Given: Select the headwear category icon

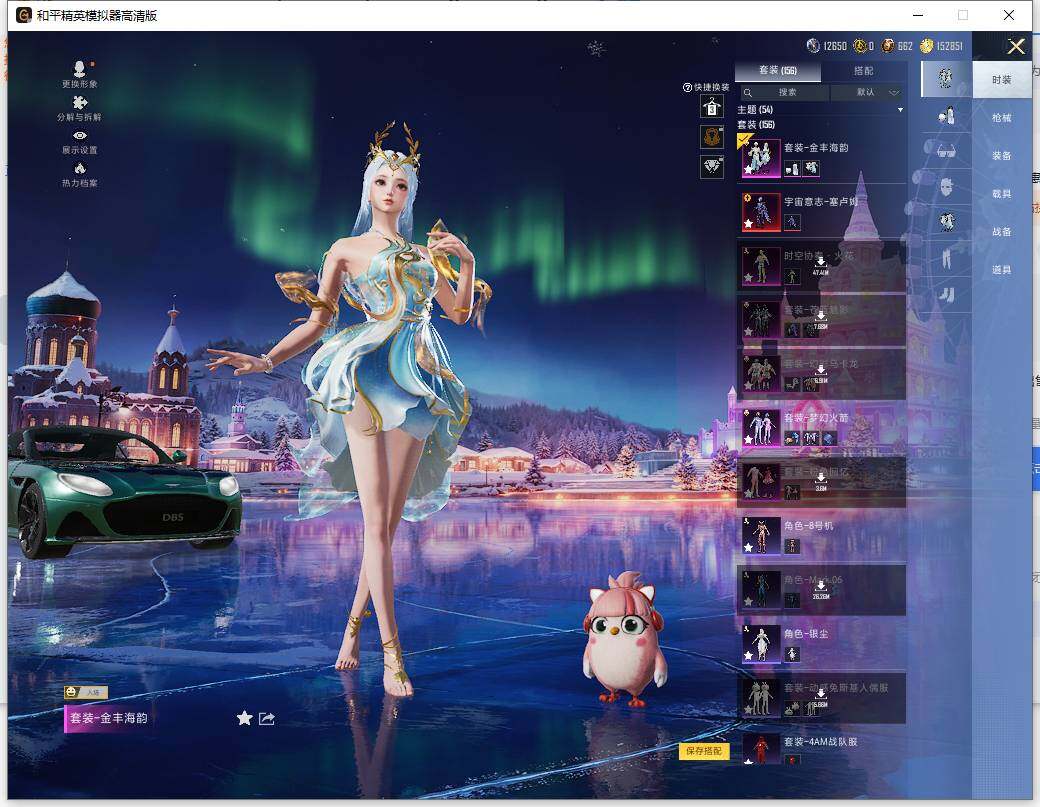Looking at the screenshot, I should click(946, 117).
